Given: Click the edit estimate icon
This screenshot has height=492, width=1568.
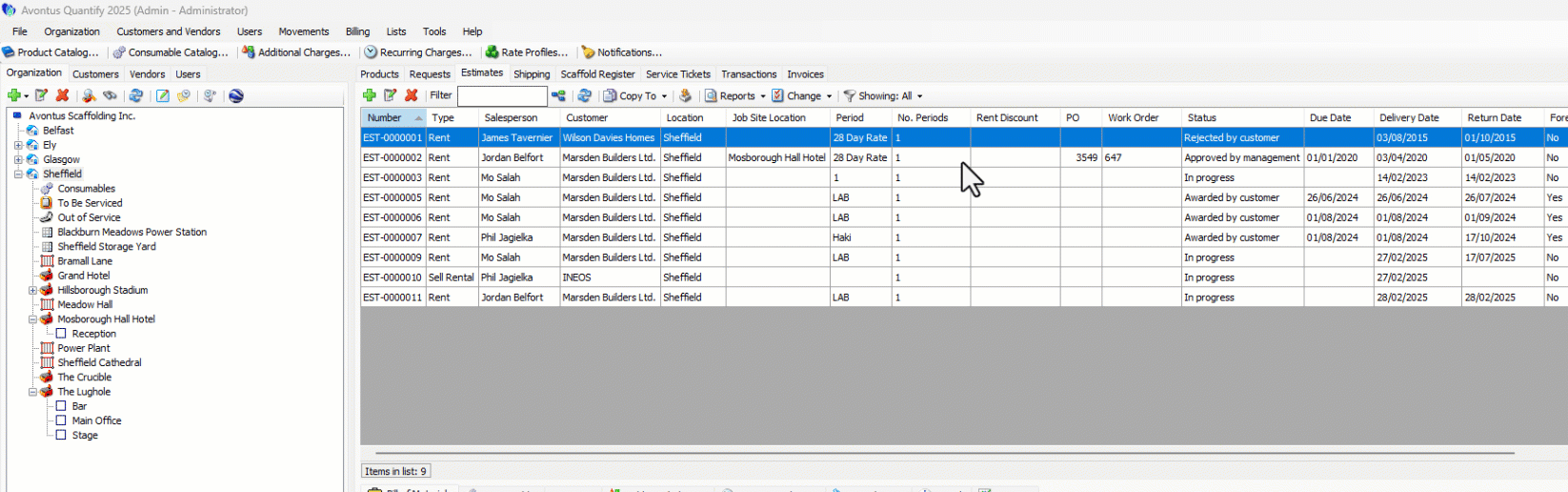Looking at the screenshot, I should tap(391, 95).
